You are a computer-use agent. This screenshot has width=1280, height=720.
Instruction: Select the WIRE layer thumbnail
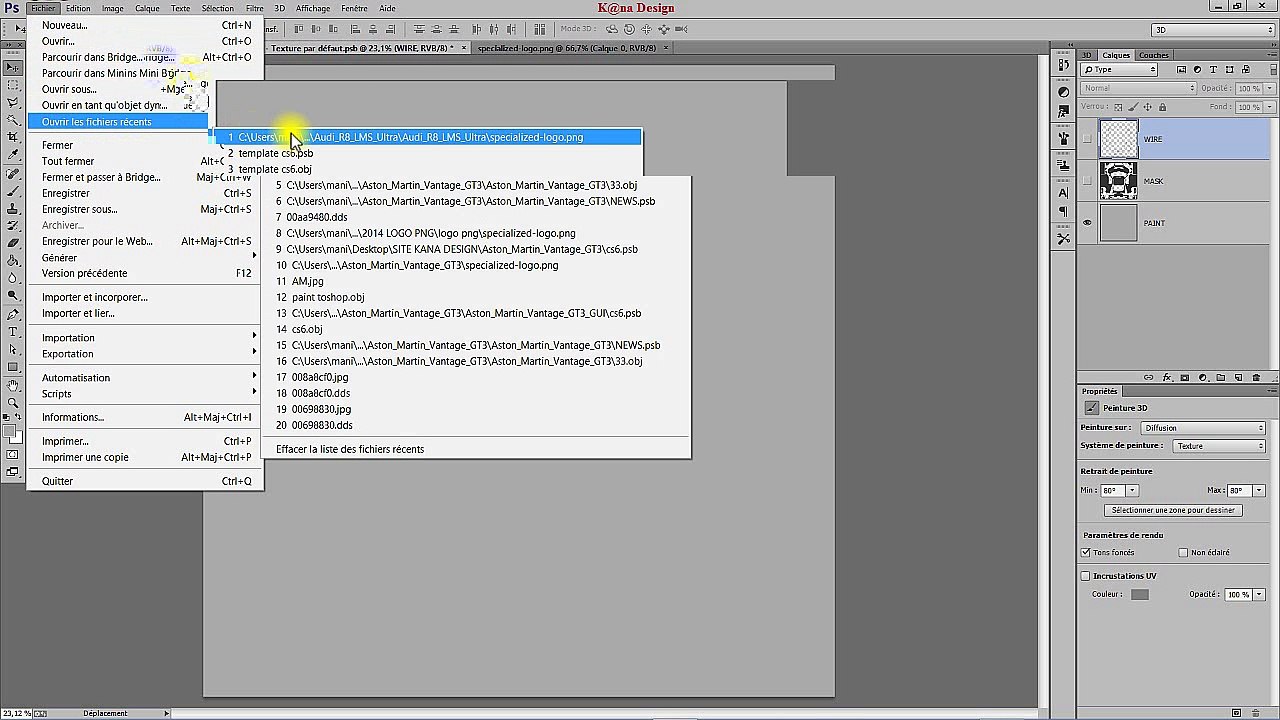tap(1119, 139)
